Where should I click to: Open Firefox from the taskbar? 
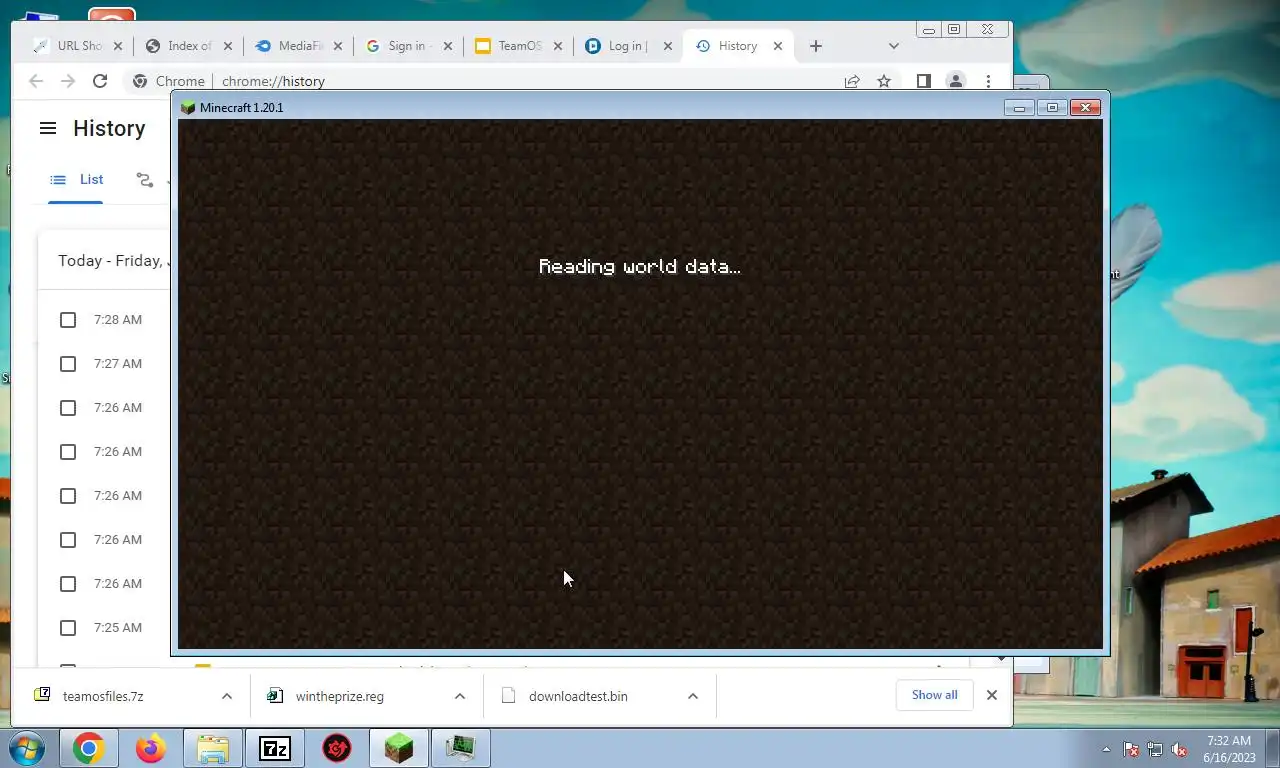pos(151,748)
